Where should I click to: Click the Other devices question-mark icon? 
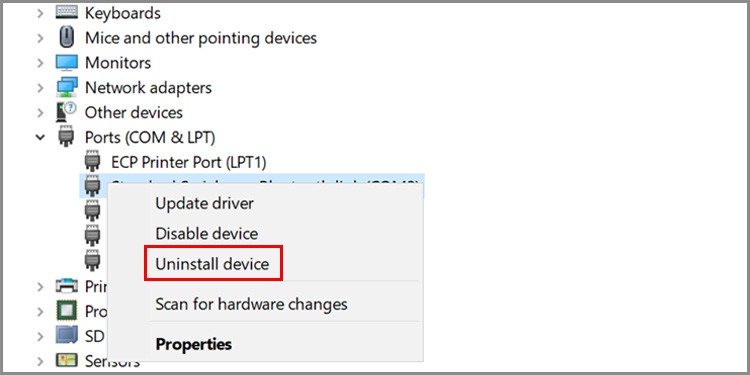66,112
